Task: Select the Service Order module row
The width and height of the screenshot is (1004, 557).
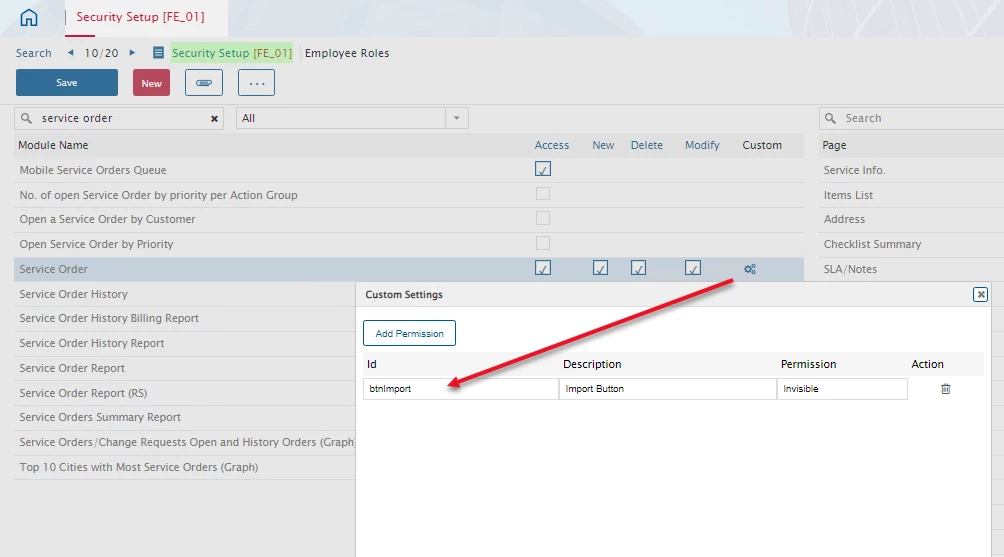Action: 409,269
